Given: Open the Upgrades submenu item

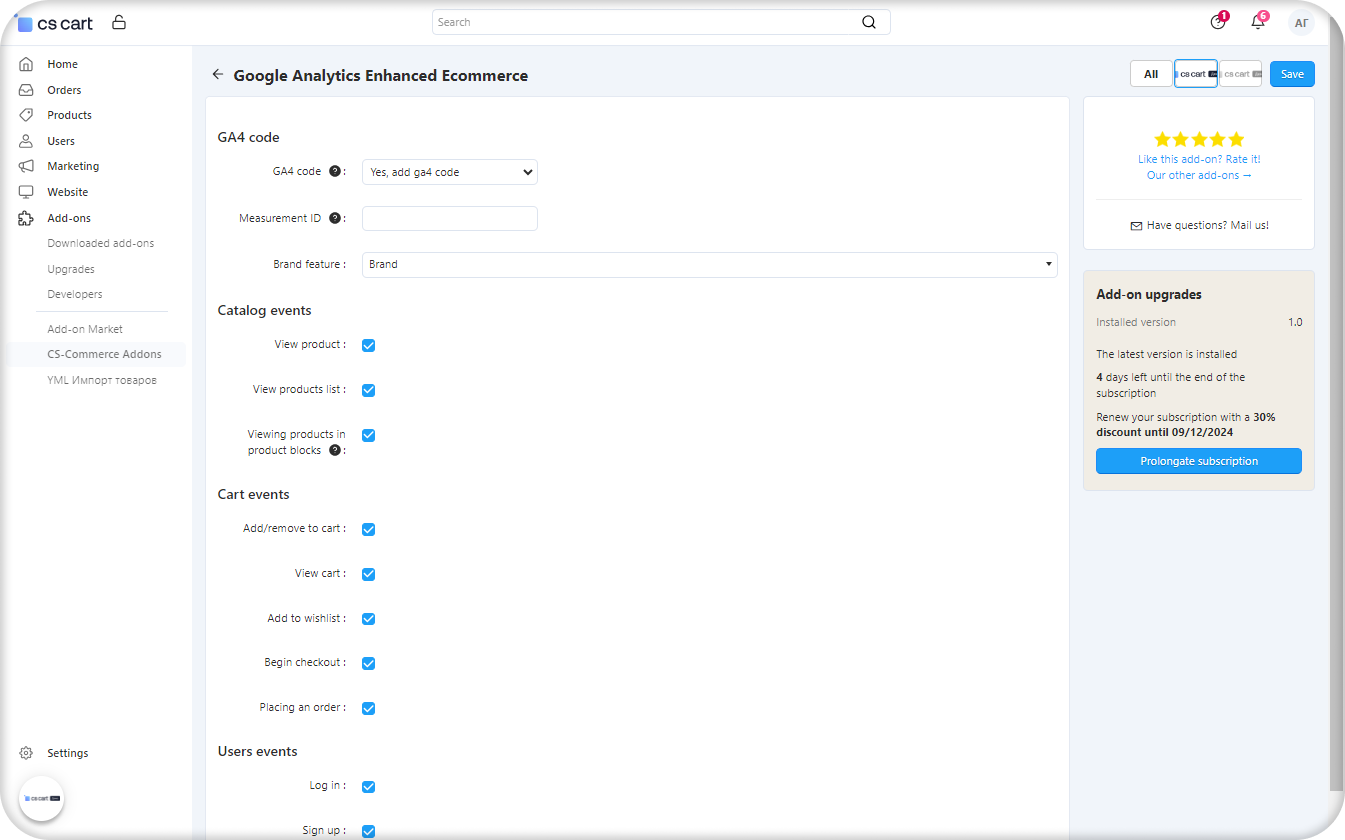Looking at the screenshot, I should (x=71, y=269).
